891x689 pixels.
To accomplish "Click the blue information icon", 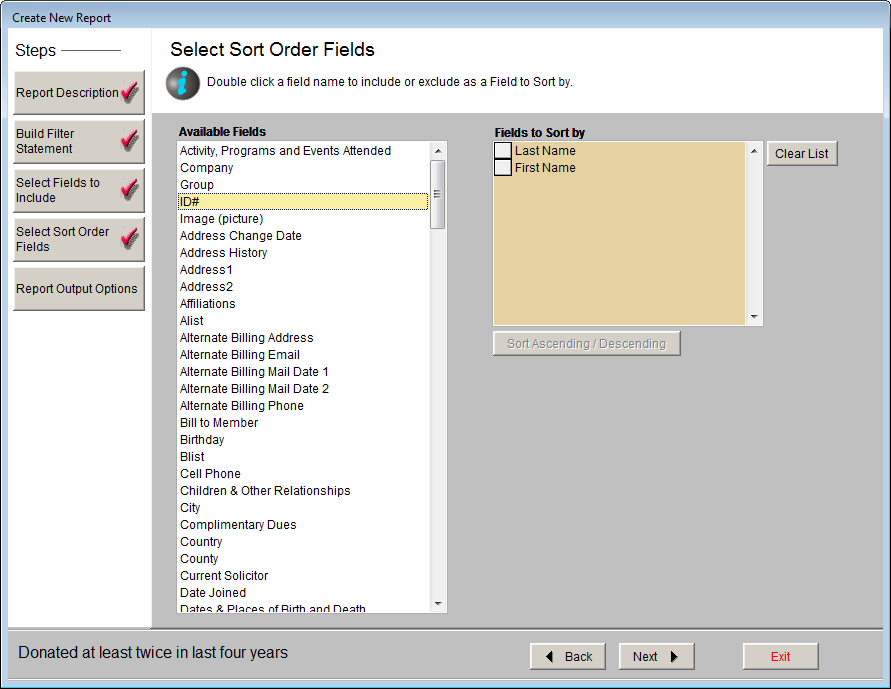I will [182, 83].
